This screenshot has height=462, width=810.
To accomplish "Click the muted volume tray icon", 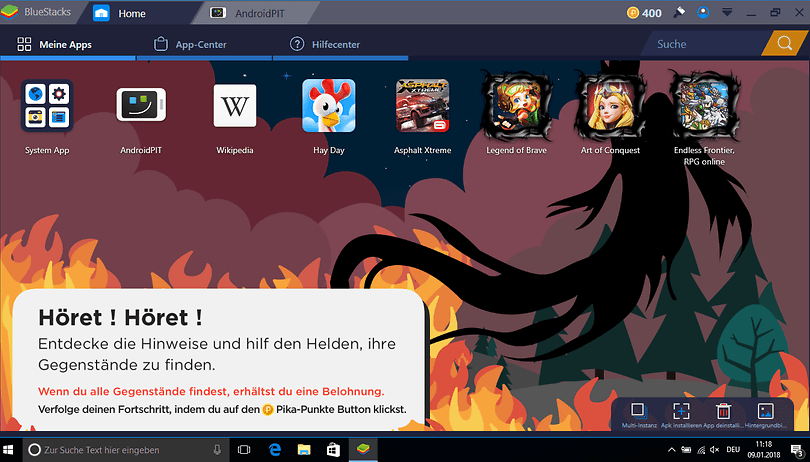I will pyautogui.click(x=715, y=450).
